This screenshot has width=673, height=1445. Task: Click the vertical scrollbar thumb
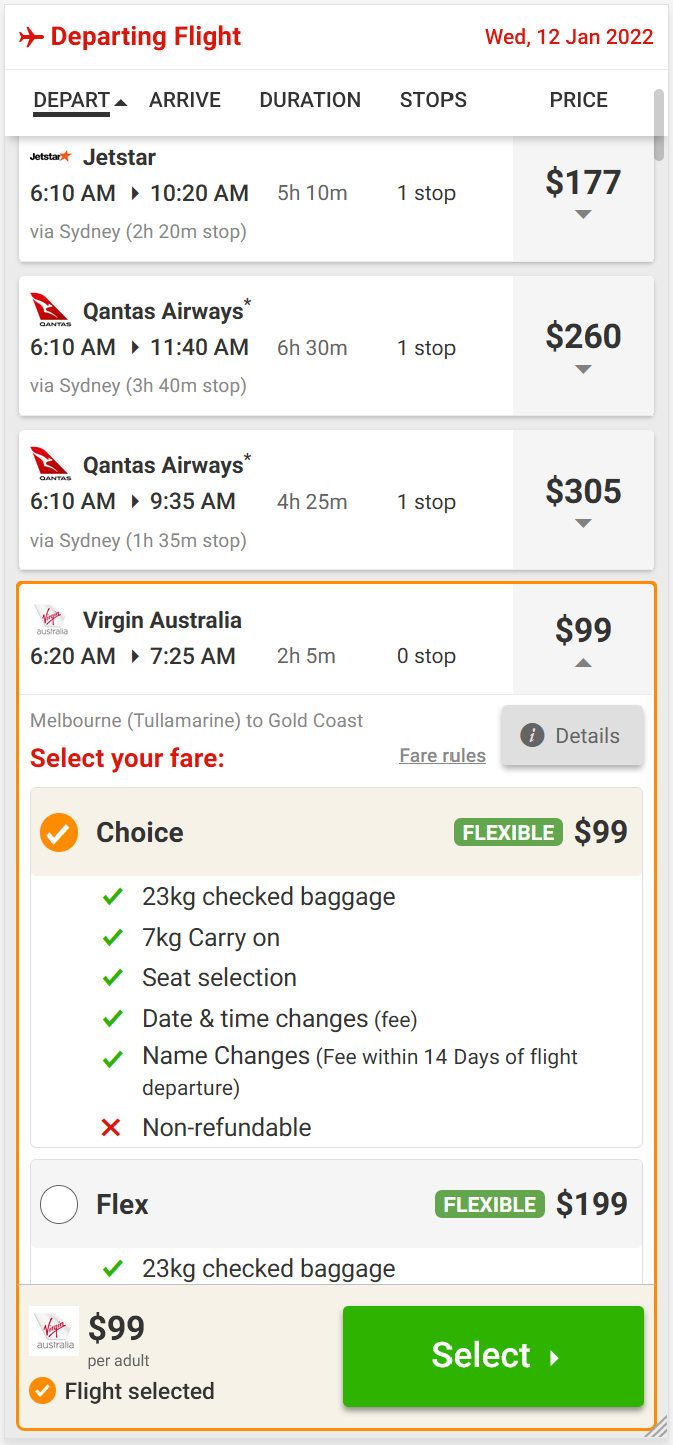click(658, 125)
